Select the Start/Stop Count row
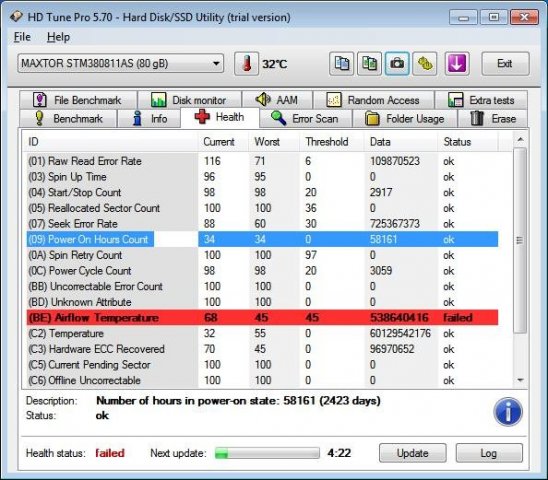The width and height of the screenshot is (548, 480). pyautogui.click(x=262, y=192)
